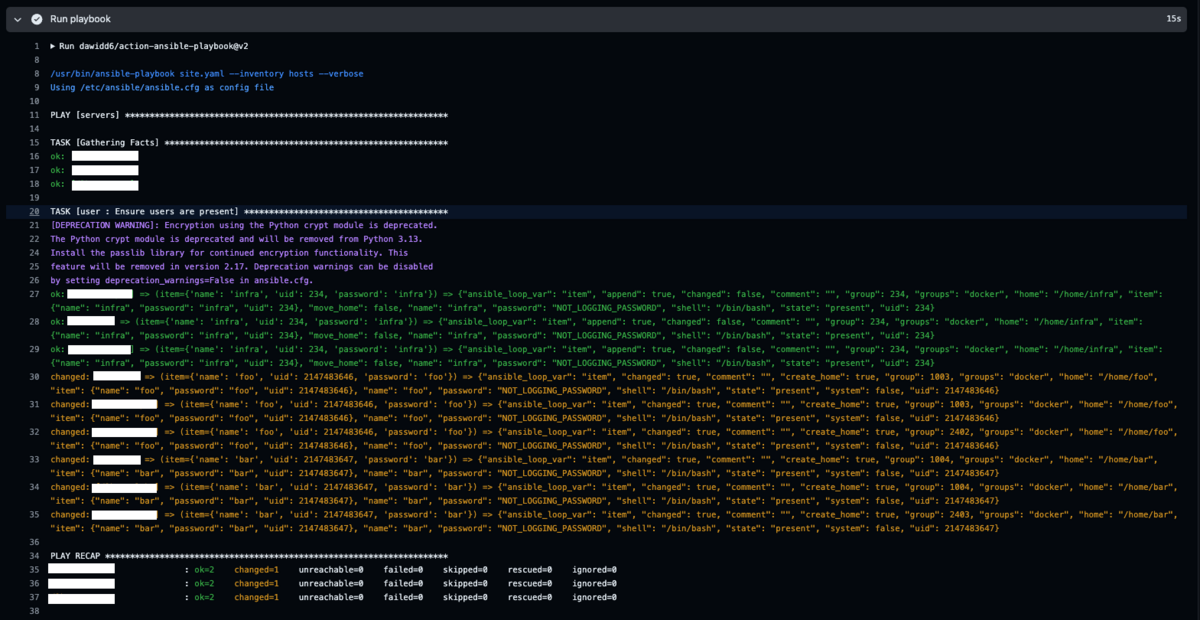Click the Python crypt module is deprecated line 22

pos(236,239)
